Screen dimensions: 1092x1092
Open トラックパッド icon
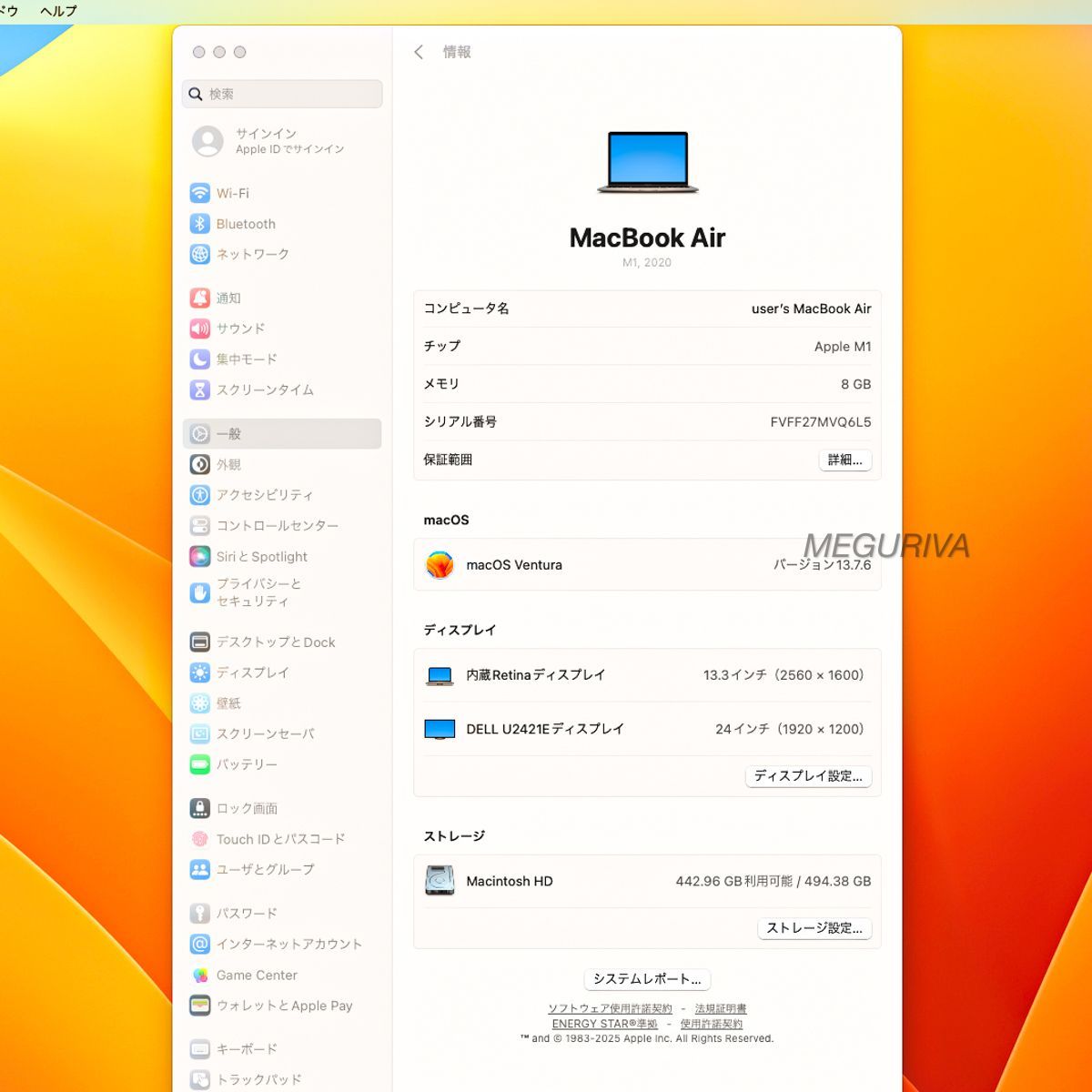pos(199,1080)
